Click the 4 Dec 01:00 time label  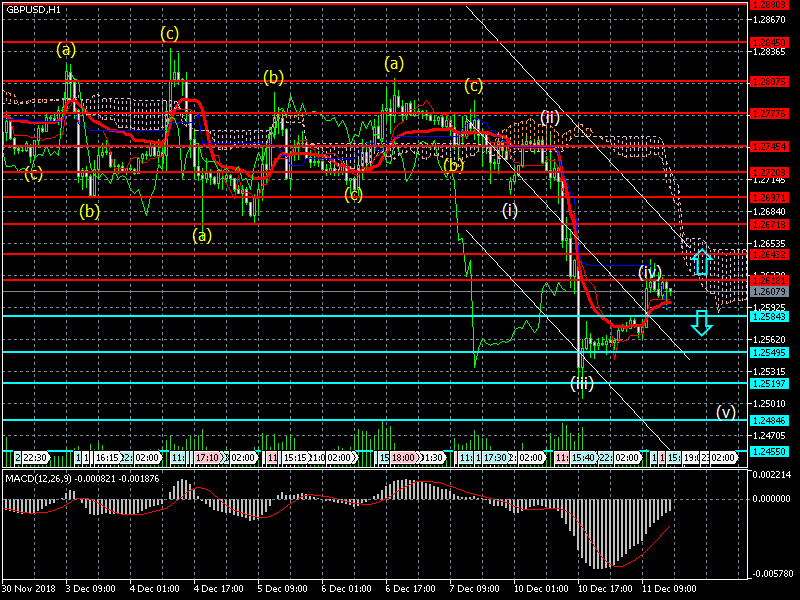coord(155,589)
